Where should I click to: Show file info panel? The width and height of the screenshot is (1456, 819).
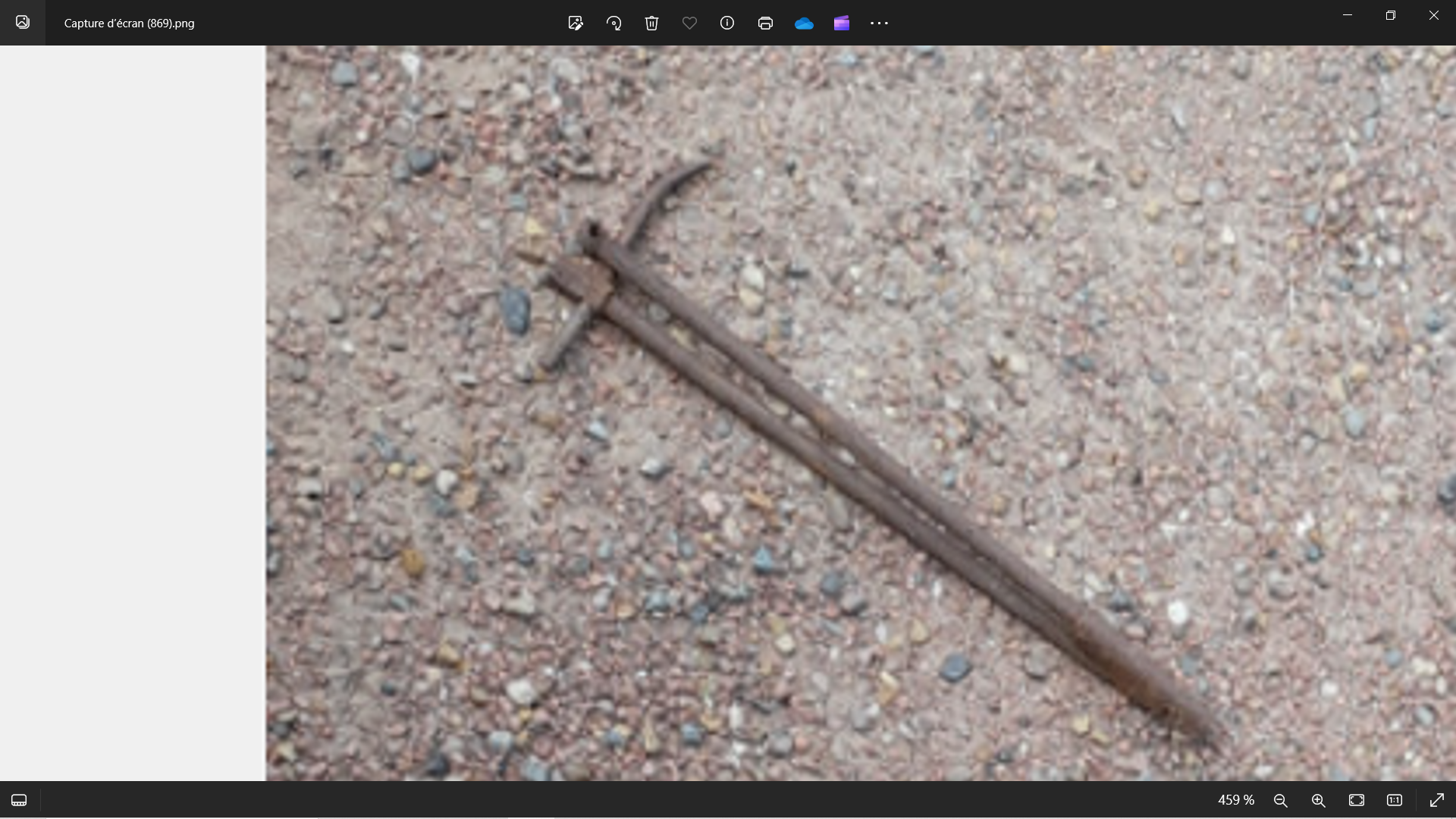pos(727,23)
